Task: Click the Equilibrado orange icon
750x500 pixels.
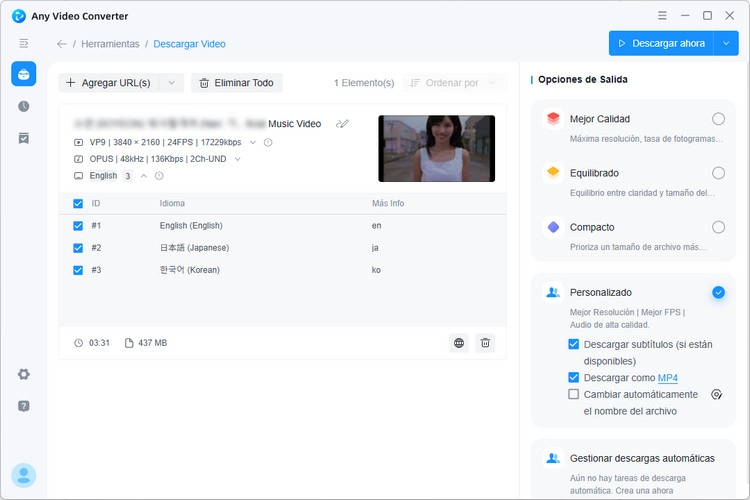Action: (x=553, y=172)
